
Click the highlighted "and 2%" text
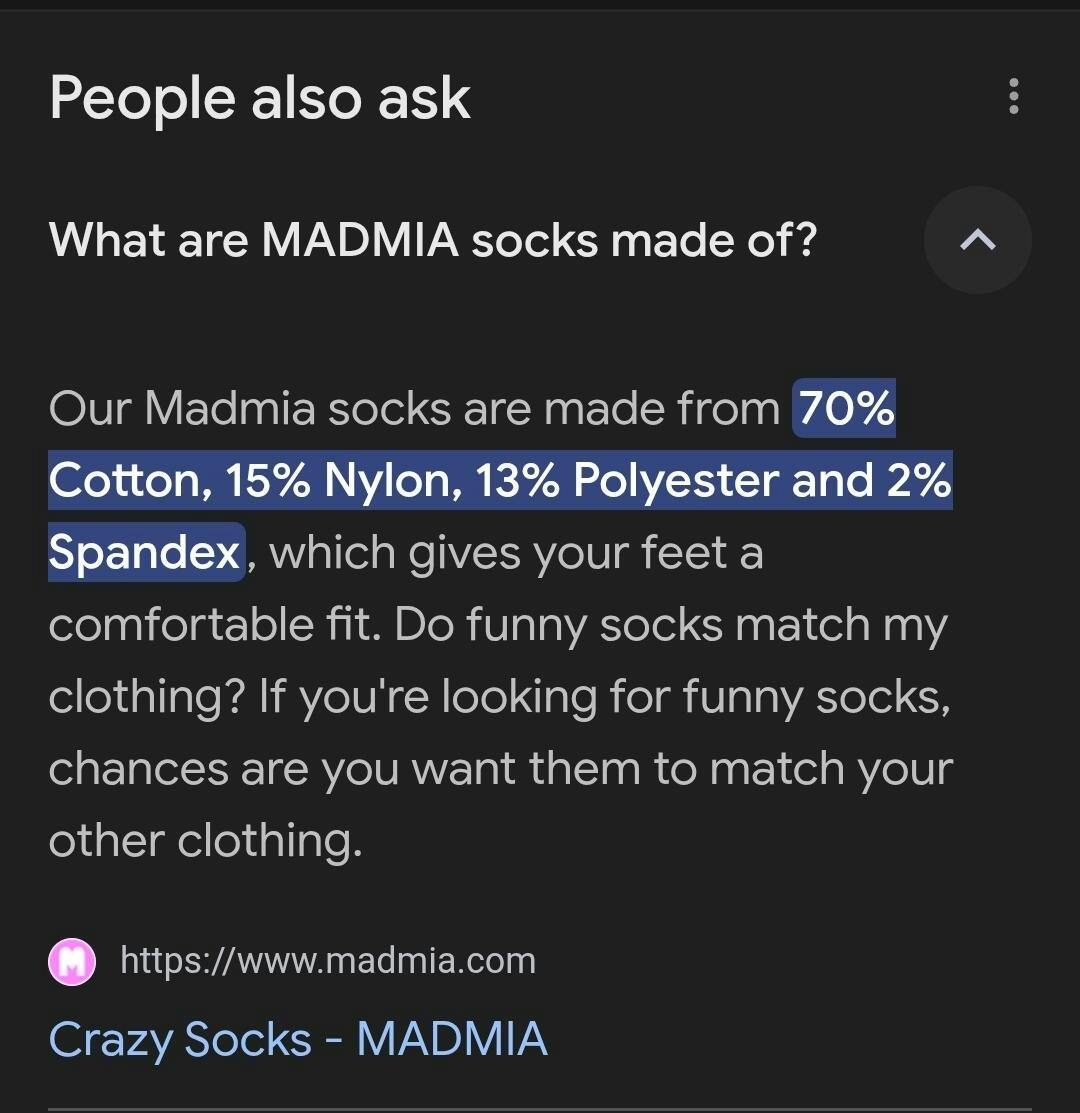(x=870, y=481)
